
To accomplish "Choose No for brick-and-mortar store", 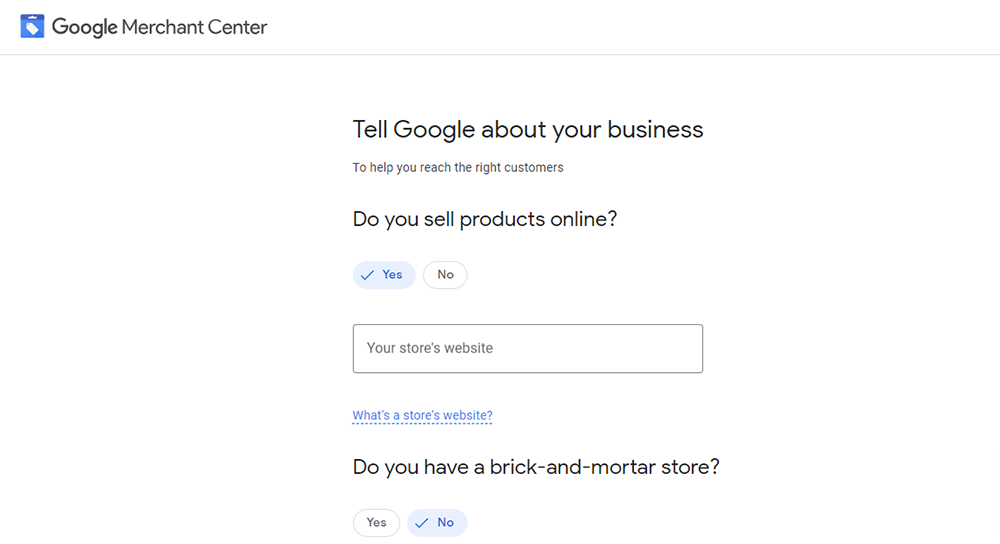I will (437, 523).
